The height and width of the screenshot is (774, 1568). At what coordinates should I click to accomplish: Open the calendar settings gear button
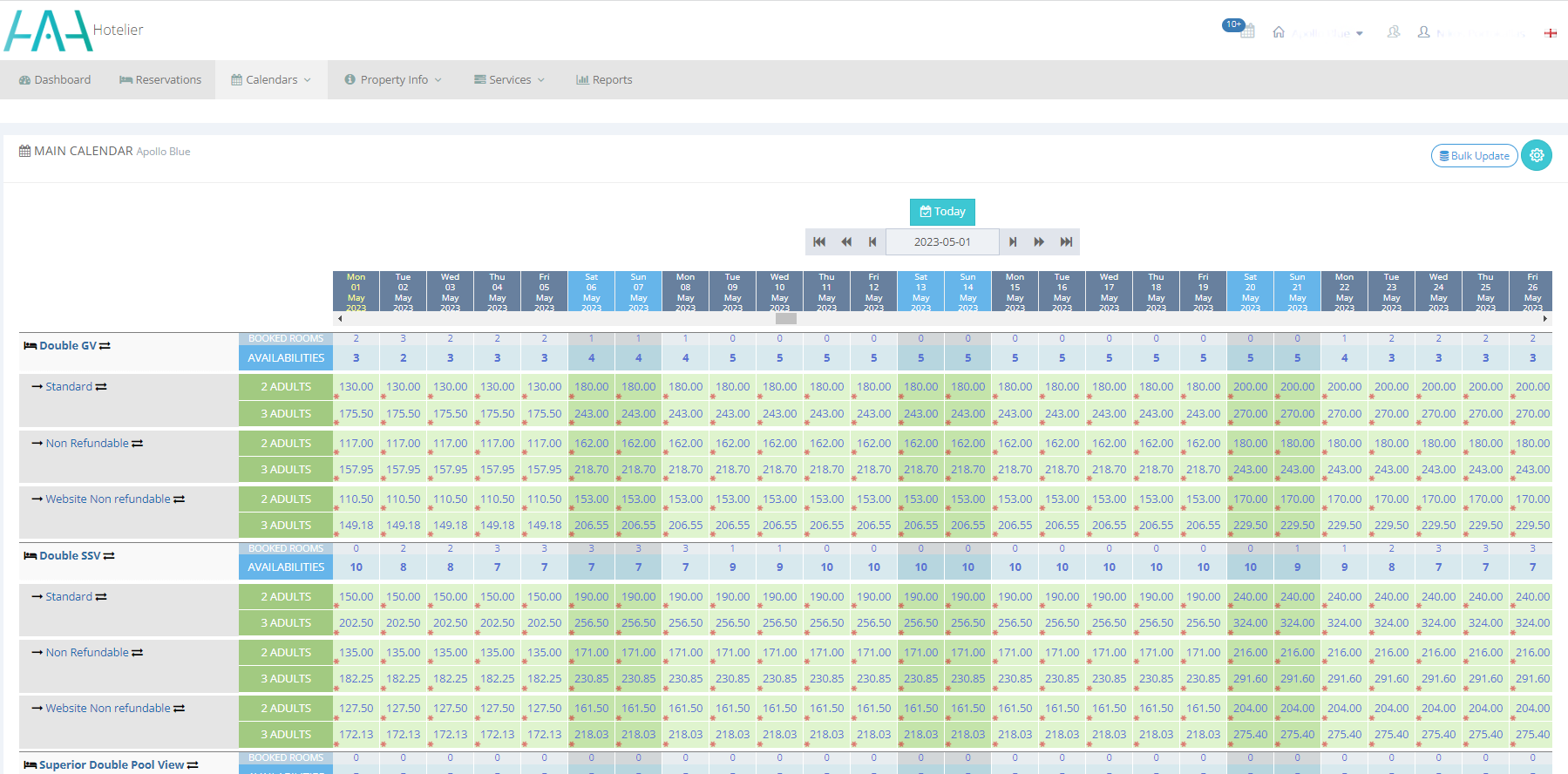1537,155
